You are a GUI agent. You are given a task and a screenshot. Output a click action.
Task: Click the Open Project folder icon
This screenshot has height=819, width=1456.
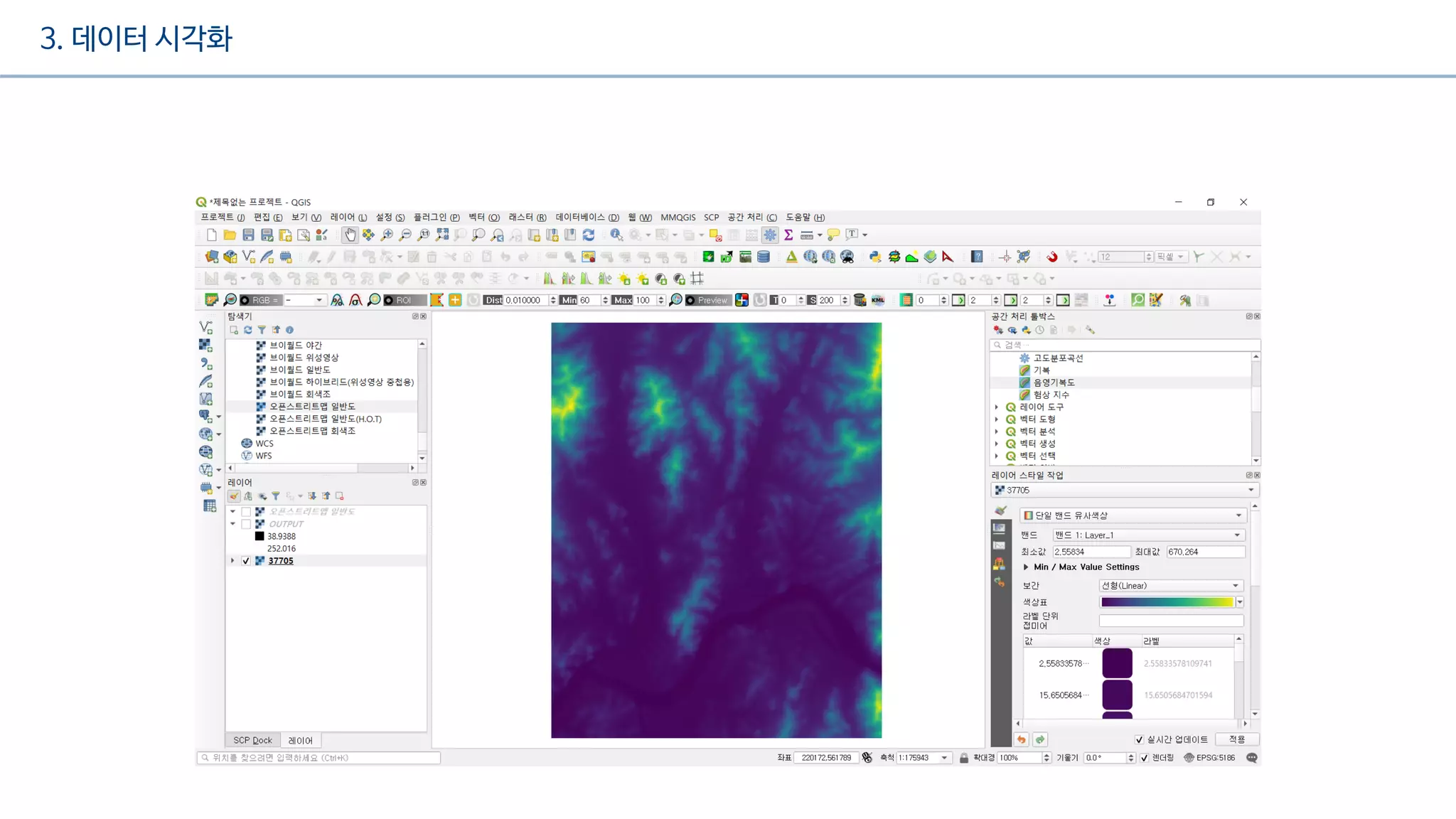(230, 235)
